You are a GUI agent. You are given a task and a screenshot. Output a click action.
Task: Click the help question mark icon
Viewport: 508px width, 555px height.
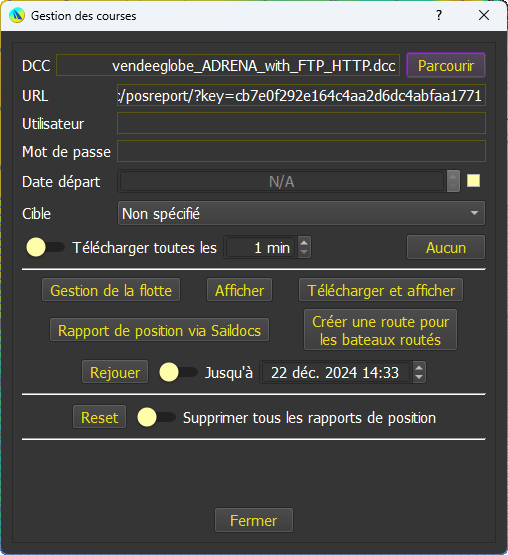click(439, 15)
